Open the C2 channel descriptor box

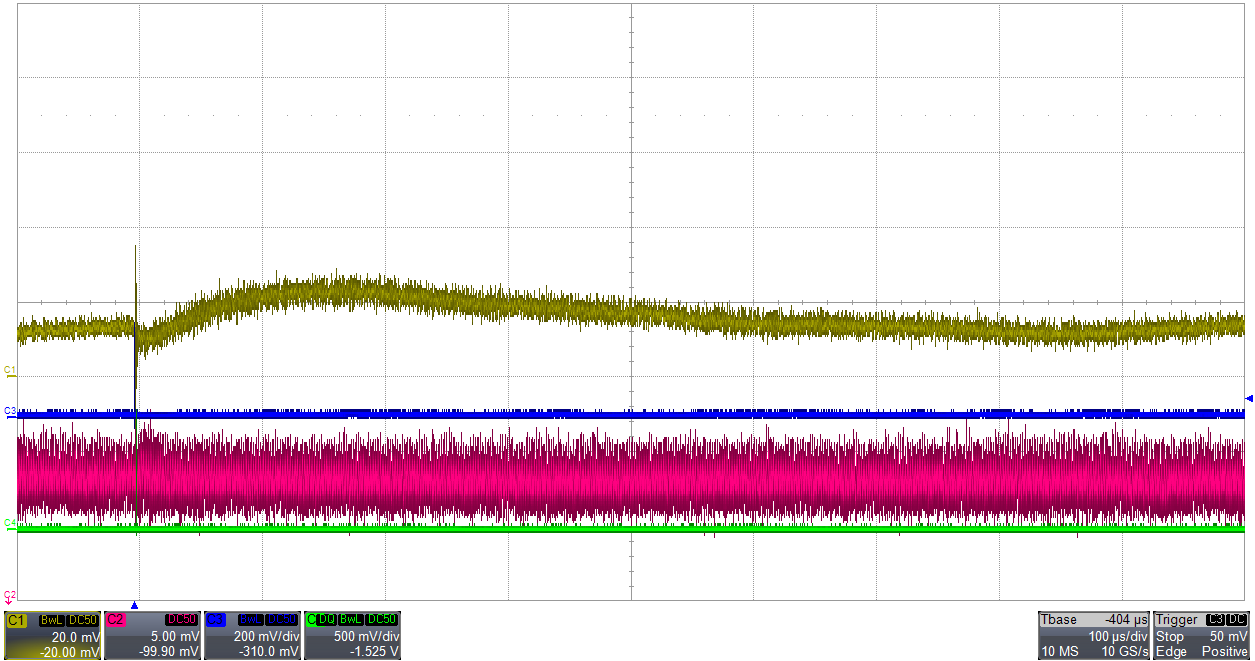click(x=152, y=635)
